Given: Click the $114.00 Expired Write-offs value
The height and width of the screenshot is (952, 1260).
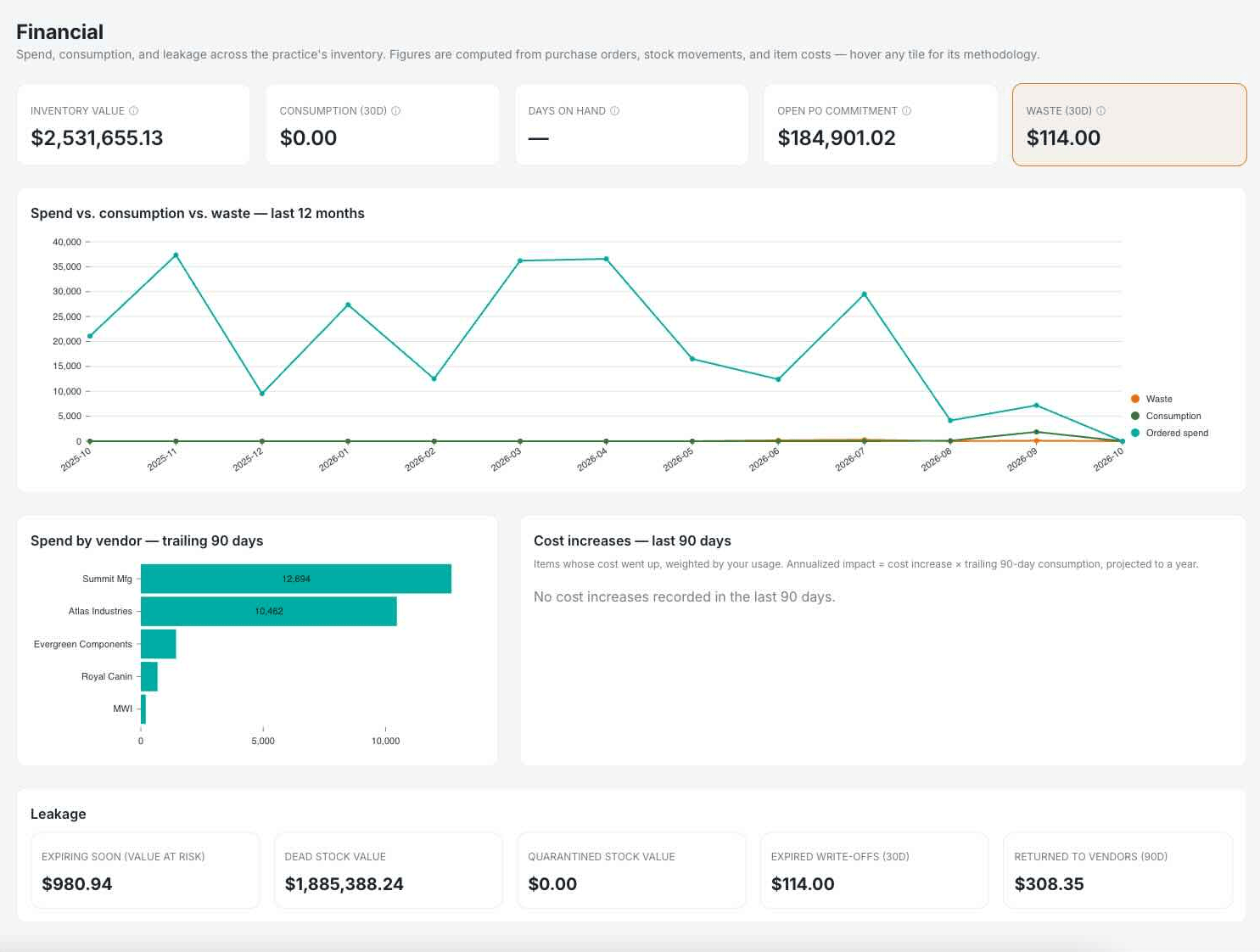Looking at the screenshot, I should tap(803, 884).
